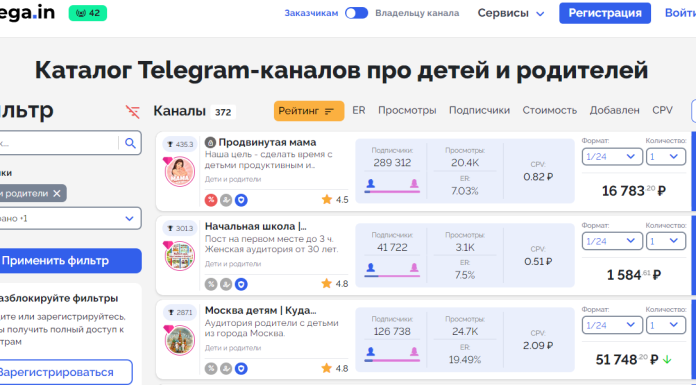Click Применить фильтр button
Viewport: 696px width, 385px height.
tap(70, 261)
